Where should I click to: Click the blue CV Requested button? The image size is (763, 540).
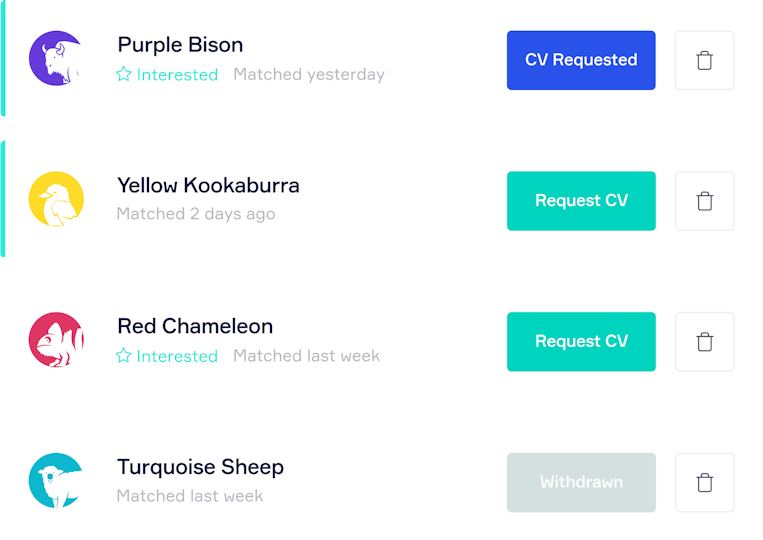[x=581, y=60]
